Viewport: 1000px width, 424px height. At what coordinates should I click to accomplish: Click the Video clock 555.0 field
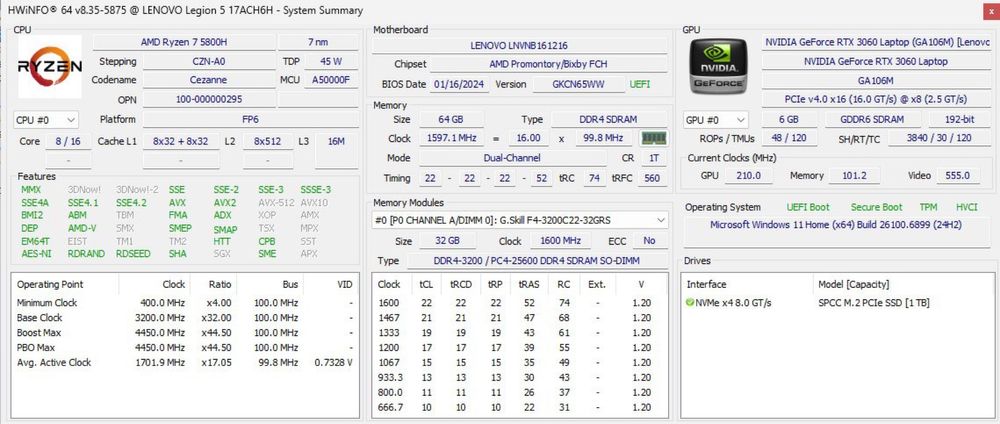(957, 175)
